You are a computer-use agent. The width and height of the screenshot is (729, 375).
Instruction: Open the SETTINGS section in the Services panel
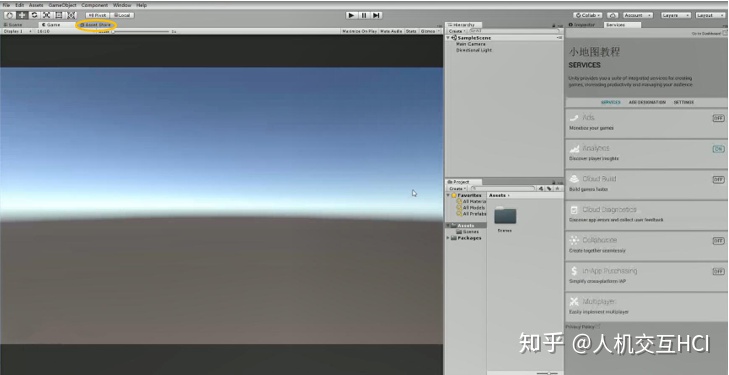tap(683, 102)
